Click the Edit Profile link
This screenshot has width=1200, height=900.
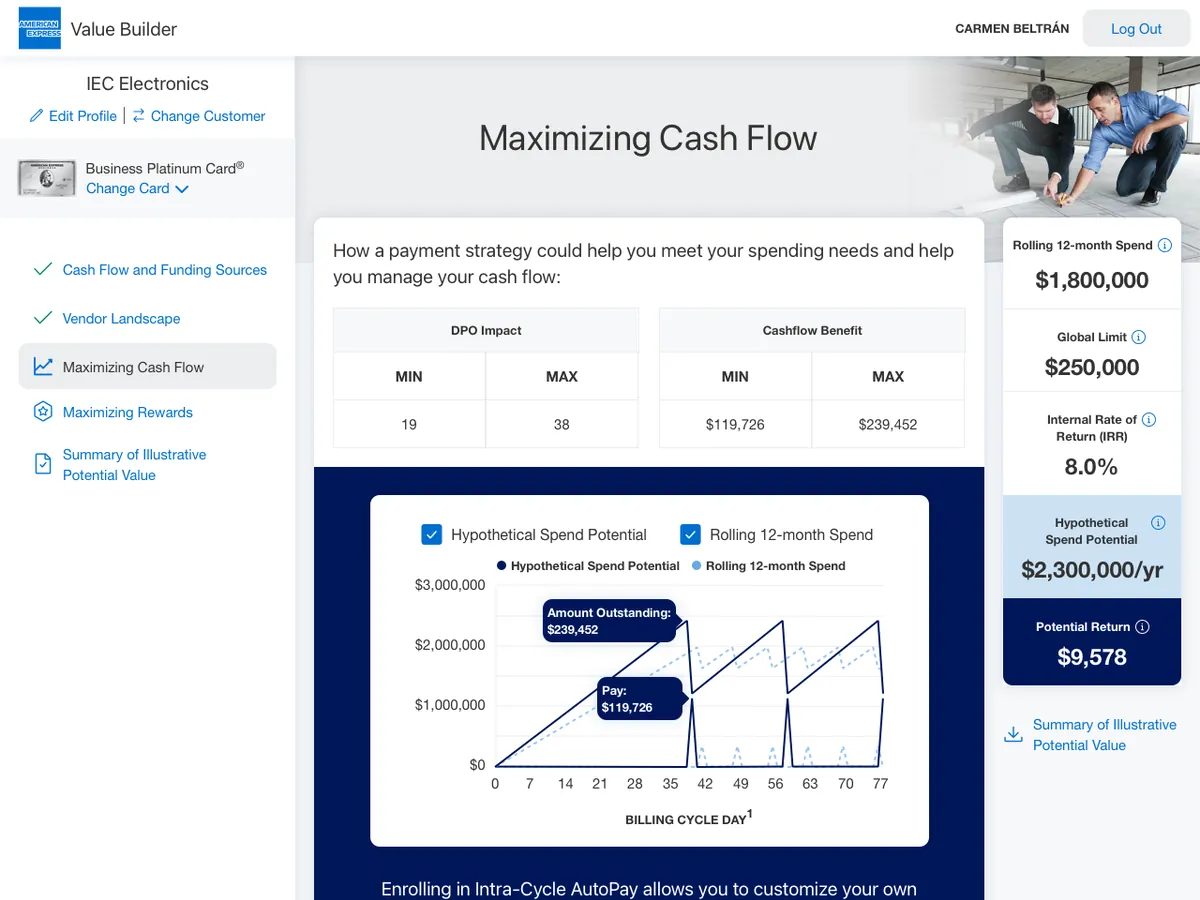(x=83, y=116)
